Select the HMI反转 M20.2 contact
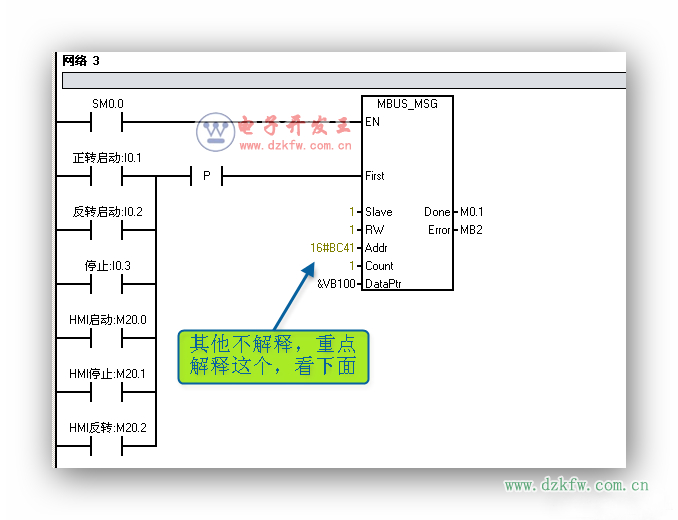The width and height of the screenshot is (678, 520). (107, 446)
